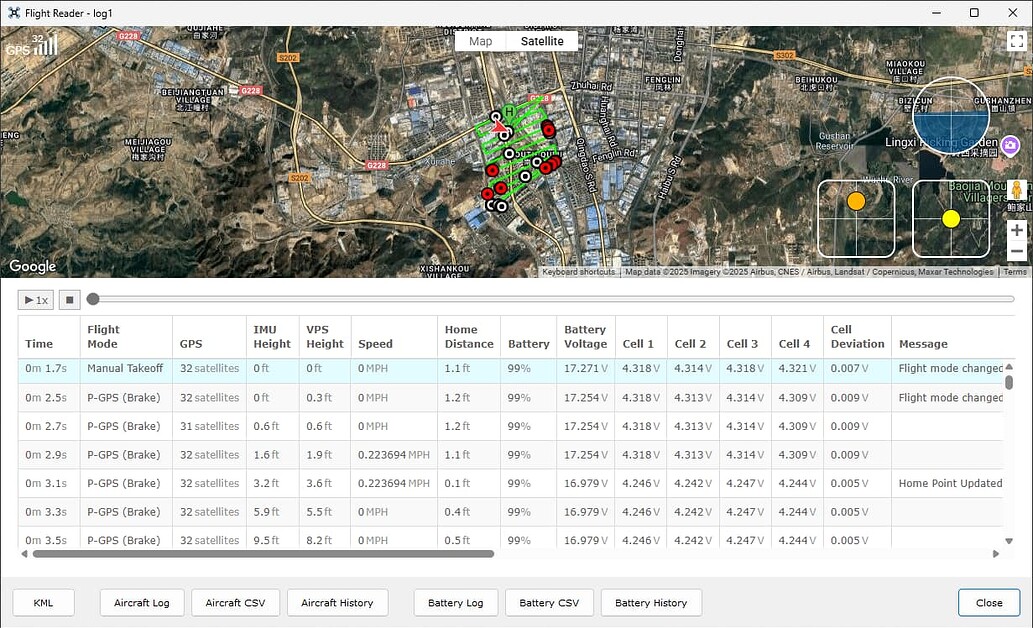Zoom in on the map
Image resolution: width=1033 pixels, height=628 pixels.
click(1017, 230)
